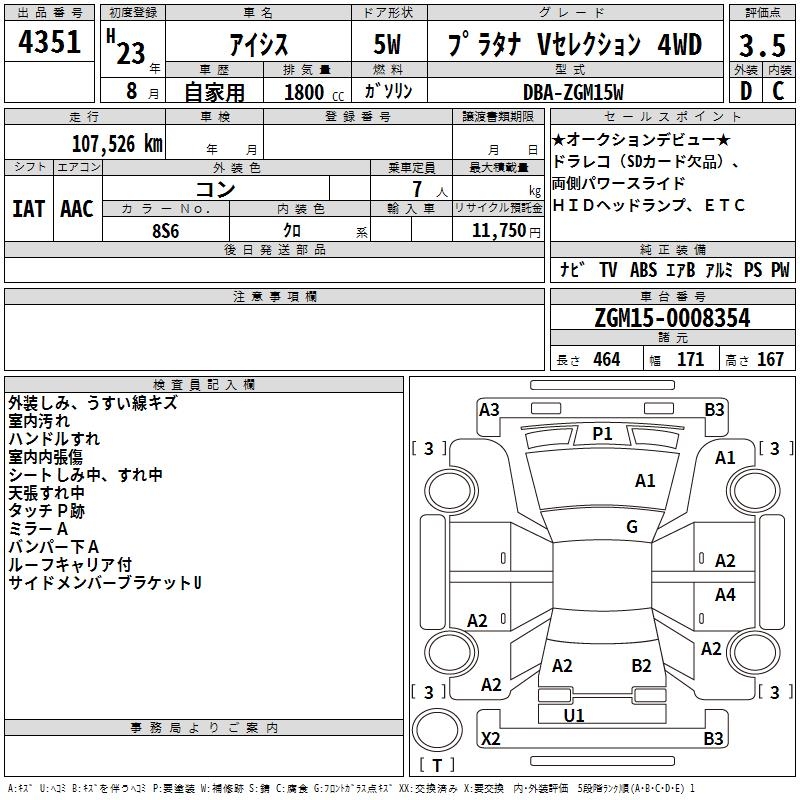Select inspector note 室内汚れ
800x800 pixels.
[x=39, y=421]
